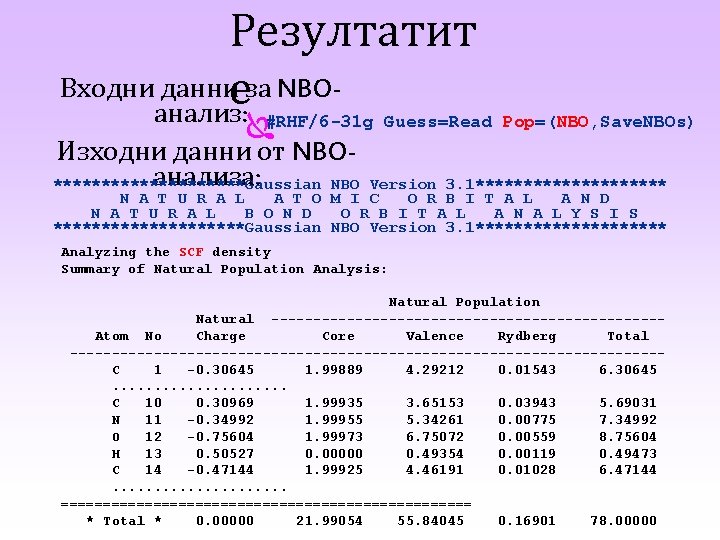
Task: Click total value 6.47144
Action: 628,470
